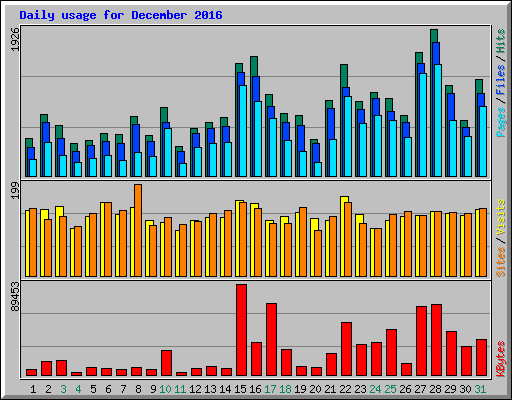Viewport: 512px width, 400px height.
Task: Click day label 13 on the x-axis
Action: click(210, 389)
